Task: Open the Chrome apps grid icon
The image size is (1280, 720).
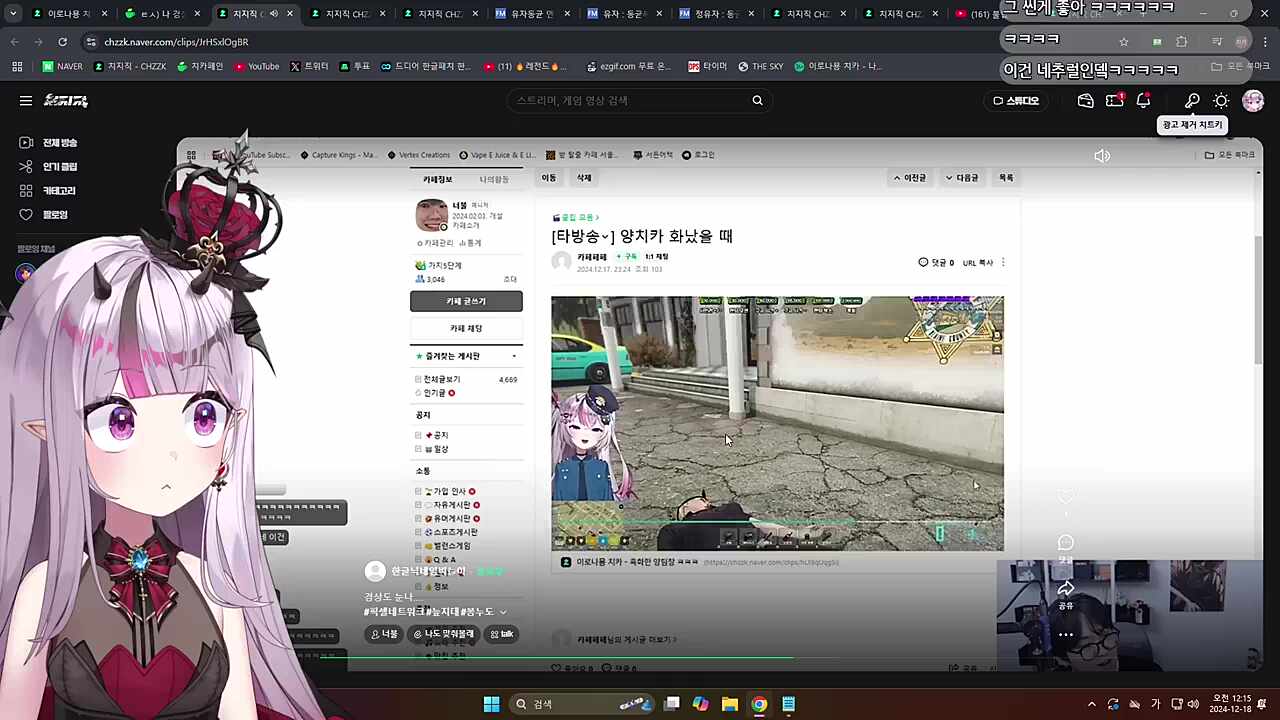Action: (x=17, y=67)
